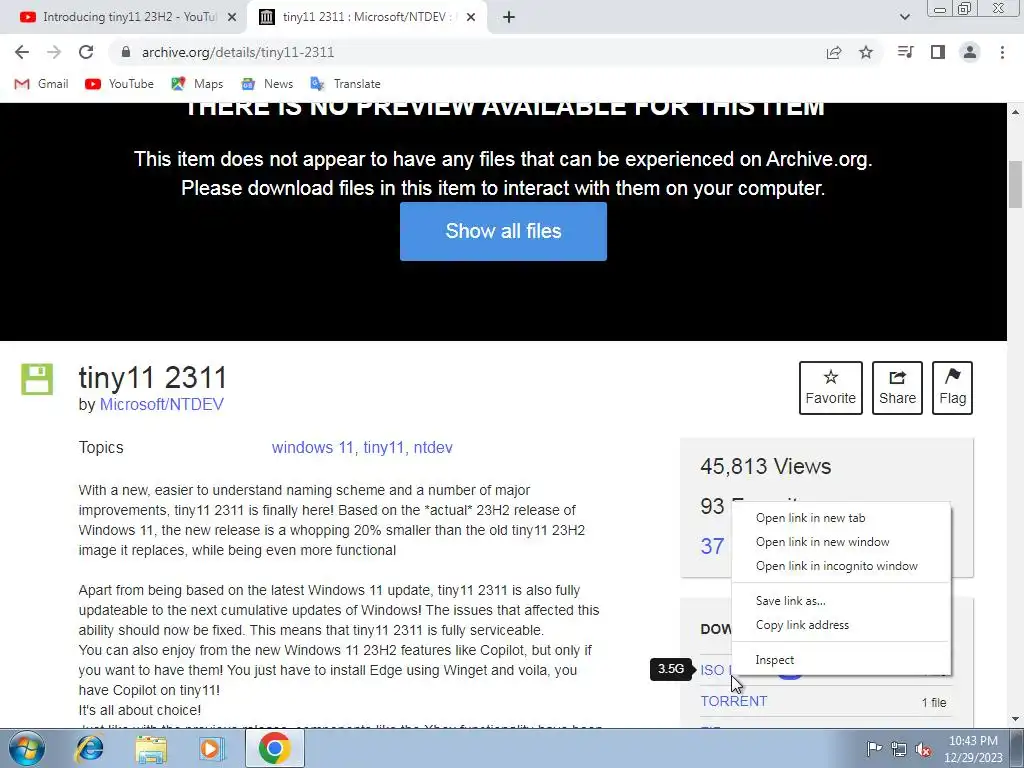The image size is (1024, 768).
Task: Bookmark this tab with star icon
Action: tap(866, 52)
